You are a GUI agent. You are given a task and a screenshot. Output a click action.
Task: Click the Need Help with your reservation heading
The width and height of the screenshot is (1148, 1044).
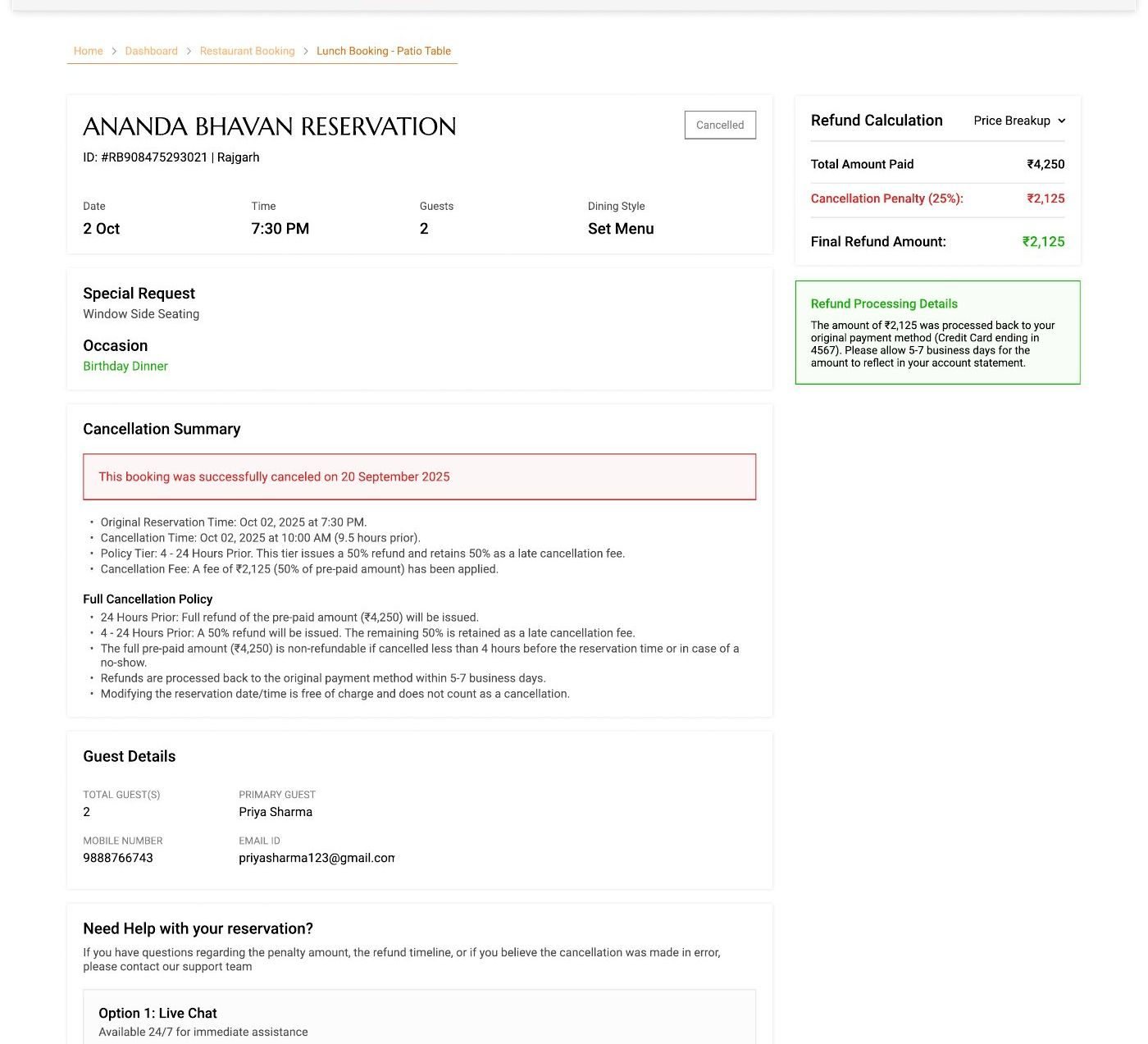coord(198,928)
